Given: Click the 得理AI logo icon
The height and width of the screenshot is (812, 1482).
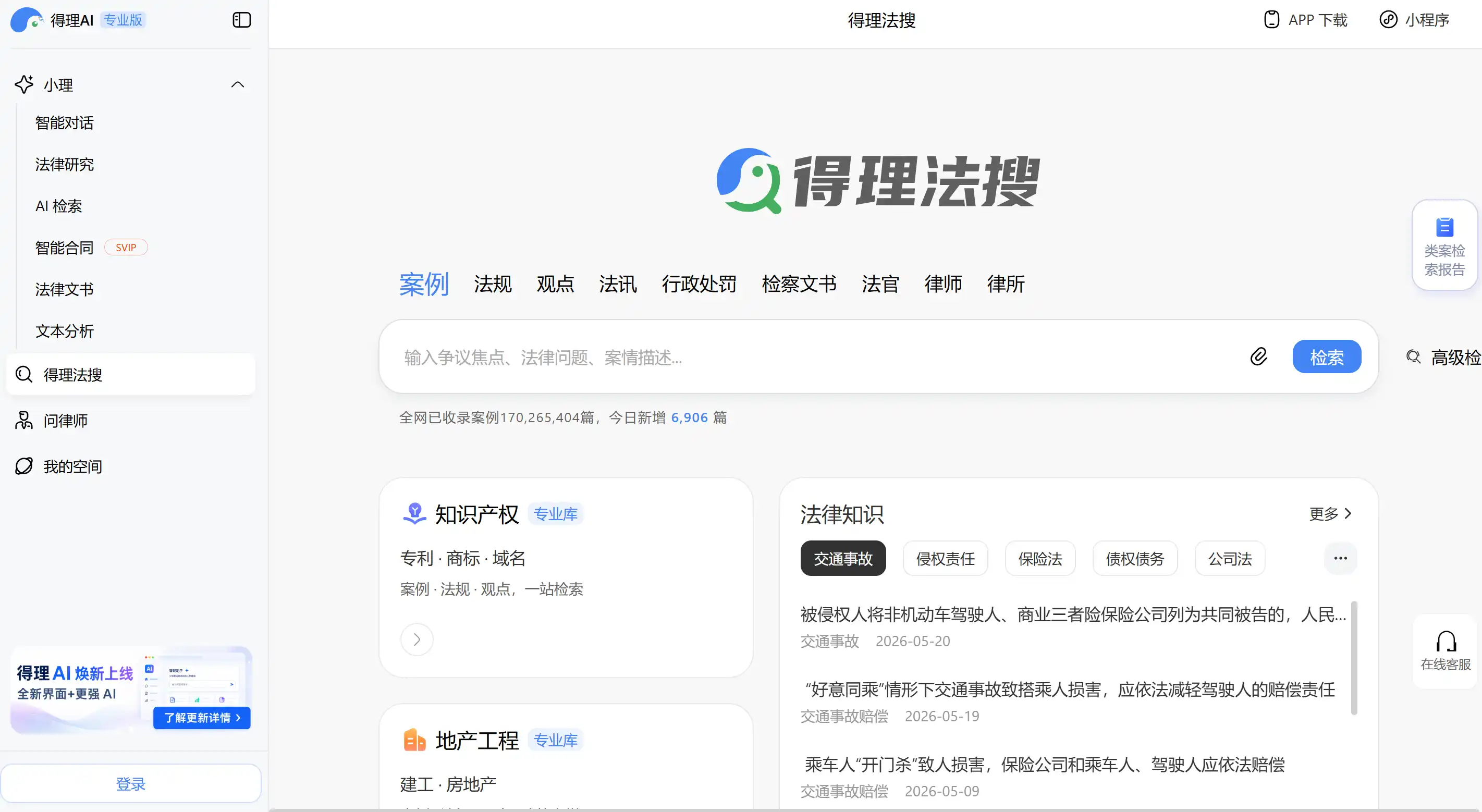Looking at the screenshot, I should point(27,20).
